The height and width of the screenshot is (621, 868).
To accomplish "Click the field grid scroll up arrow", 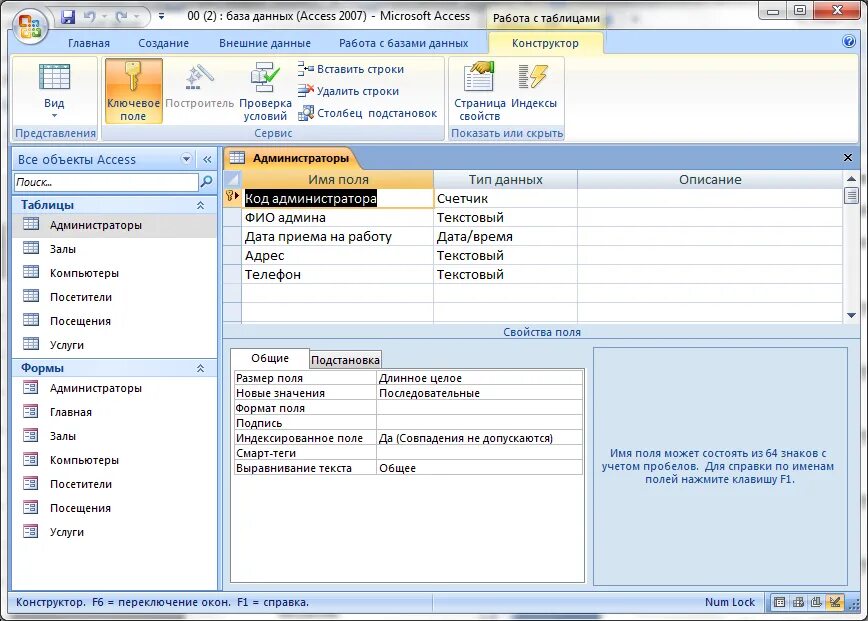I will click(x=851, y=179).
